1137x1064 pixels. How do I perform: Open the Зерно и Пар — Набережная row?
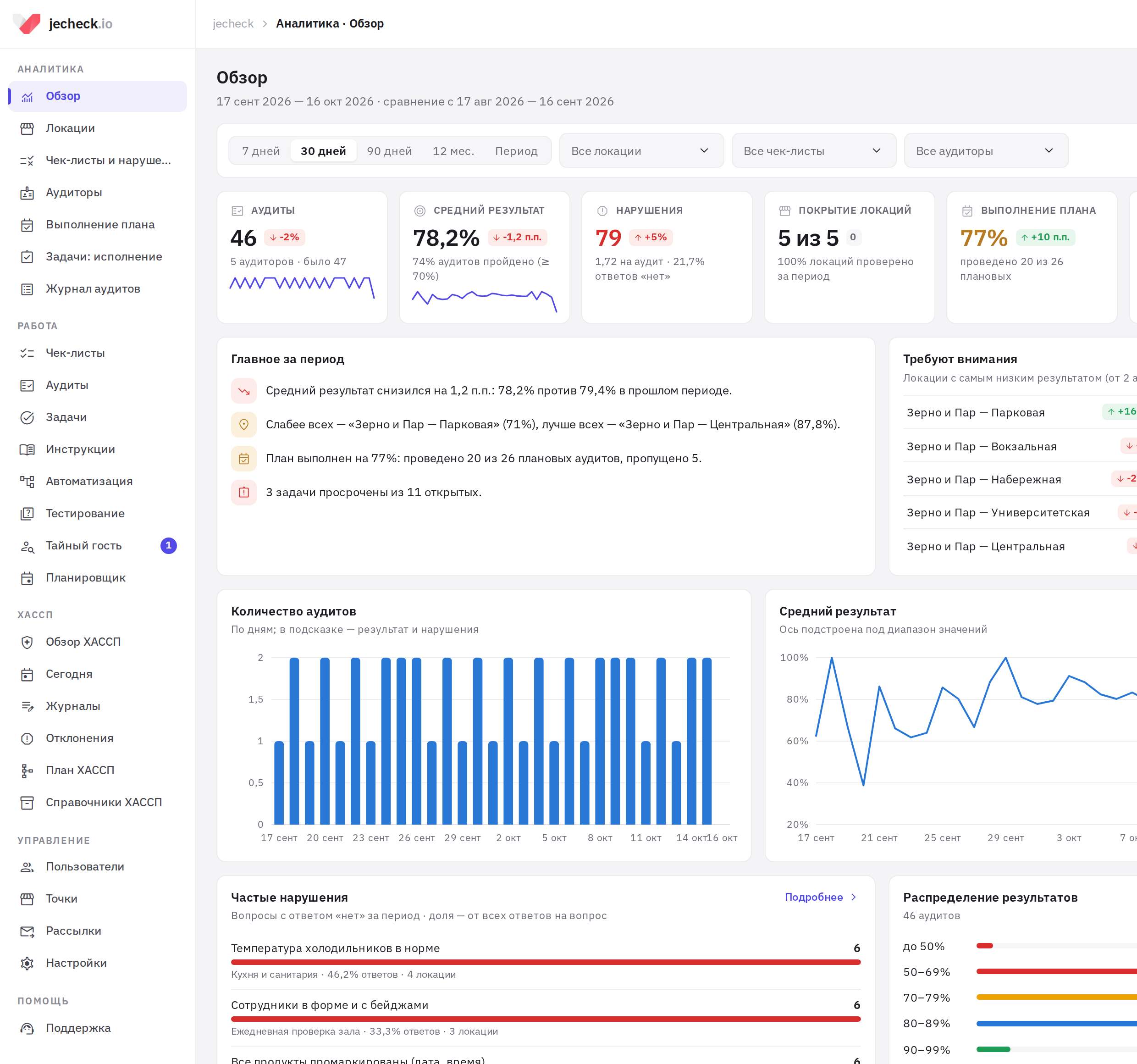click(1020, 479)
